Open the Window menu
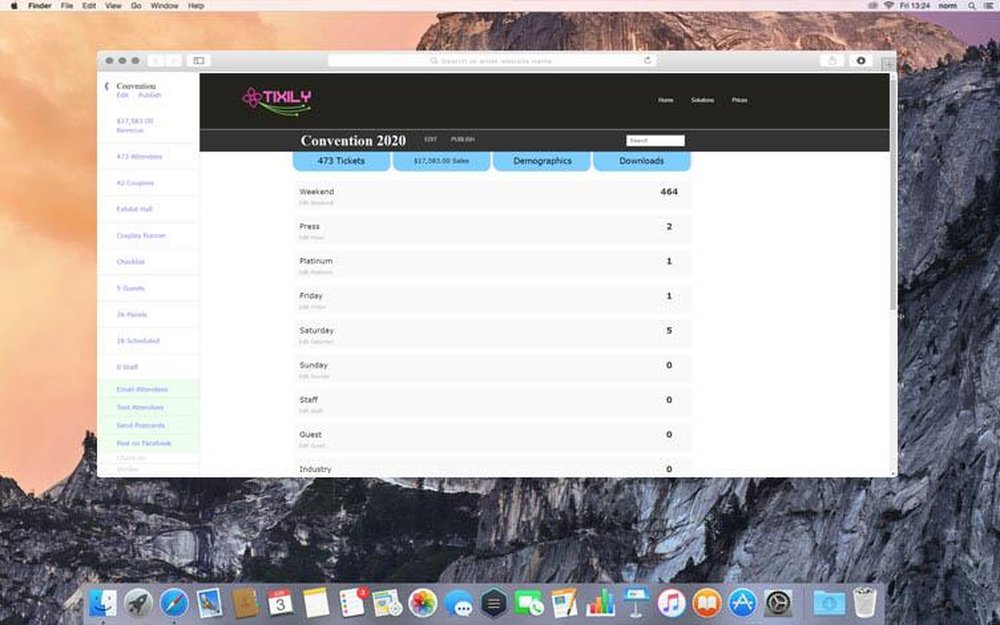1000x625 pixels. (164, 6)
